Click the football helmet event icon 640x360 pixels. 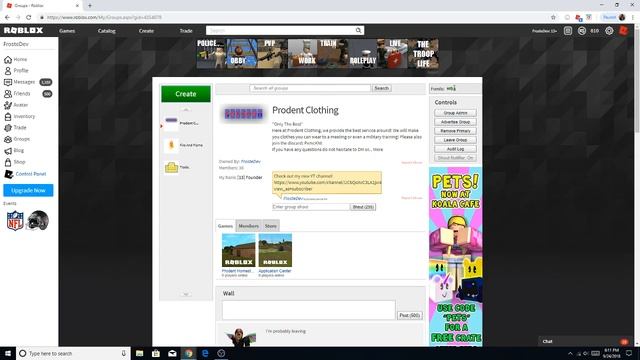coord(38,220)
